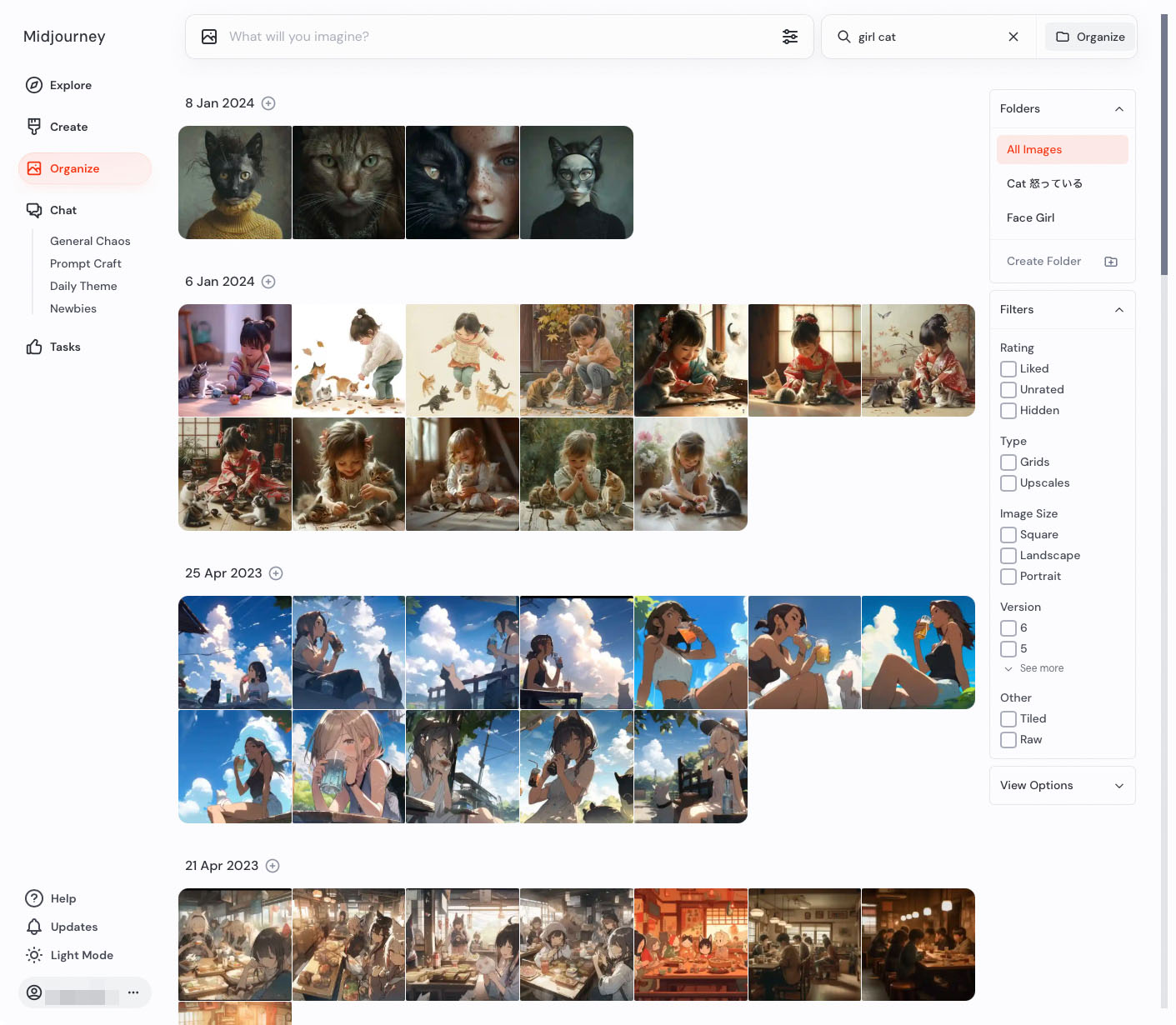Open the Face Girl folder

point(1063,217)
